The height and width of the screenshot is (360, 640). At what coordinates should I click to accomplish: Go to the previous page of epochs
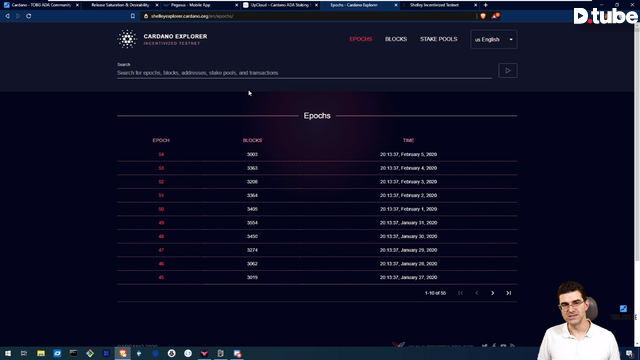(476, 293)
